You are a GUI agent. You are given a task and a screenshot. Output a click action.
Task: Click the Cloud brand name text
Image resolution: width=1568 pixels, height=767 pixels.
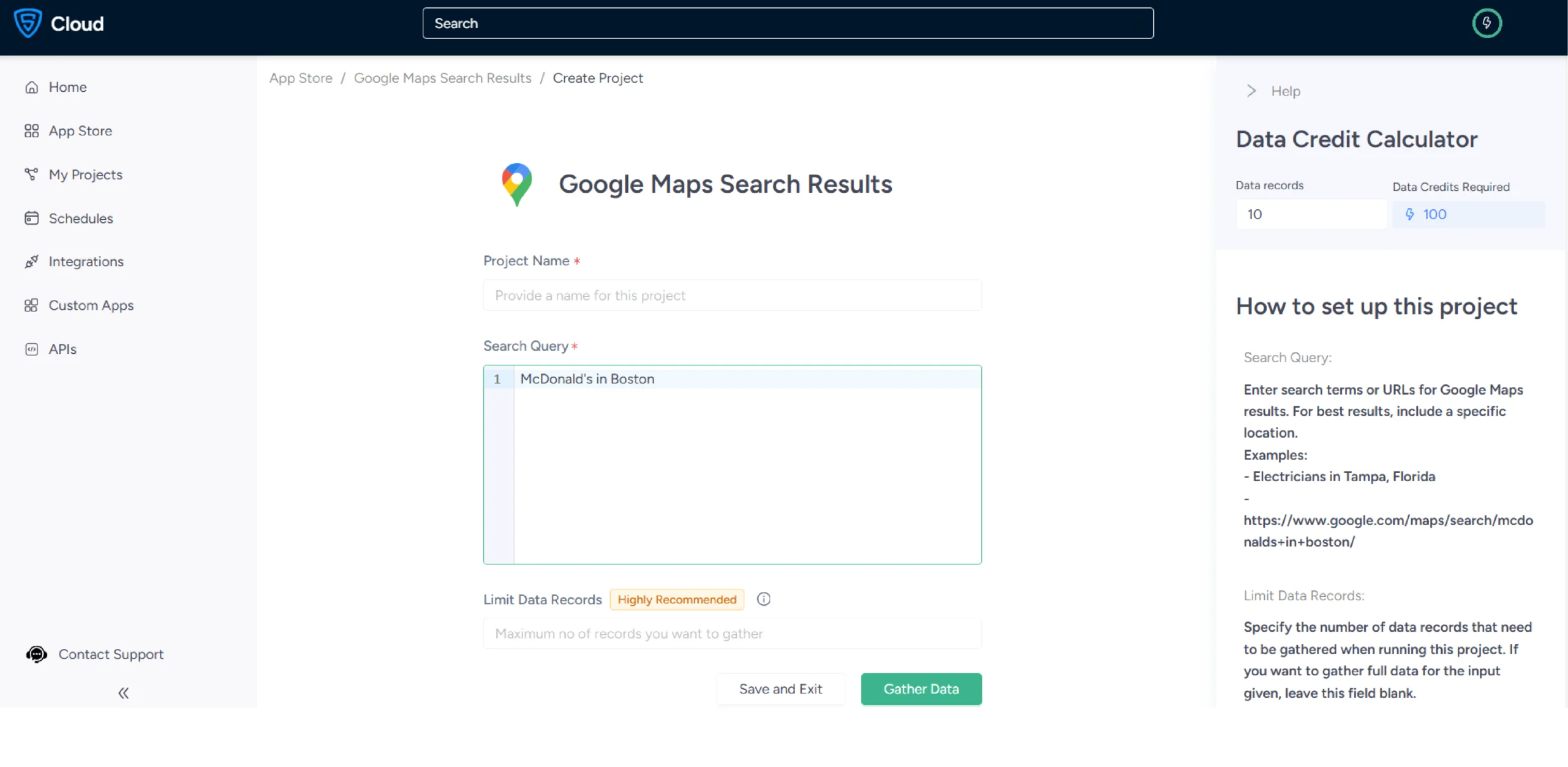77,24
